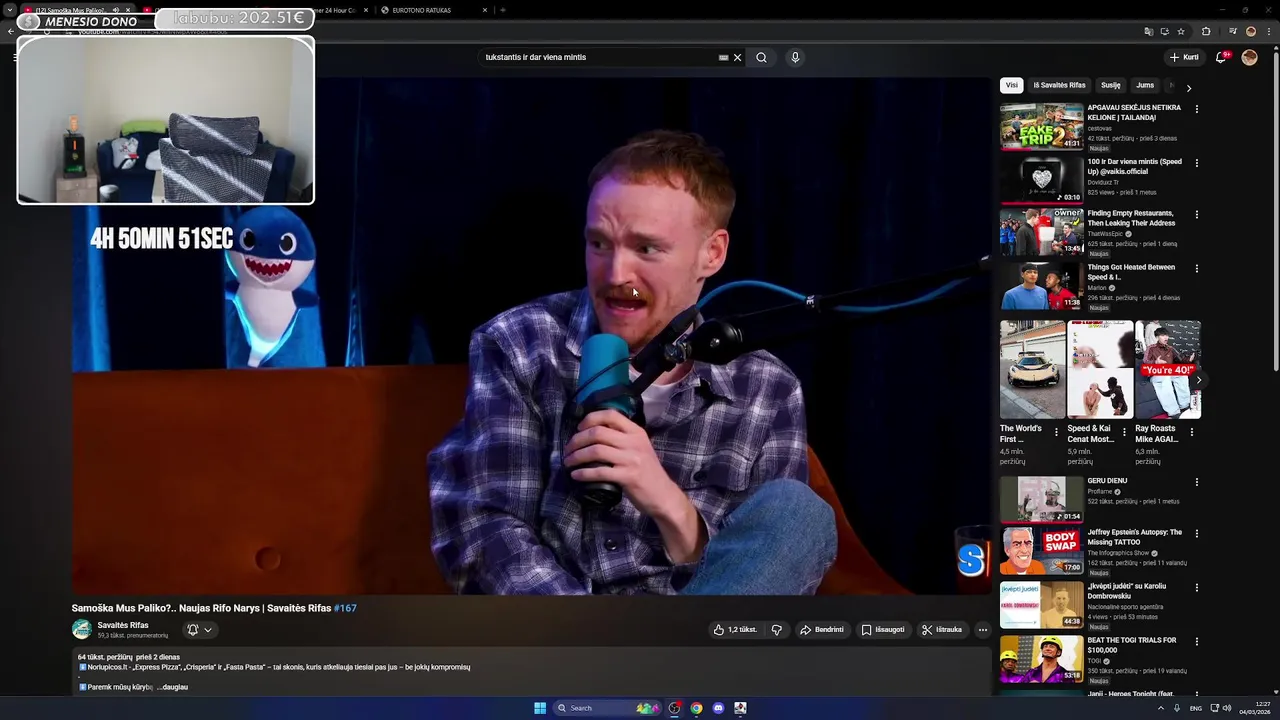This screenshot has width=1280, height=720.
Task: Click the translate page icon in address bar
Action: 1148,31
